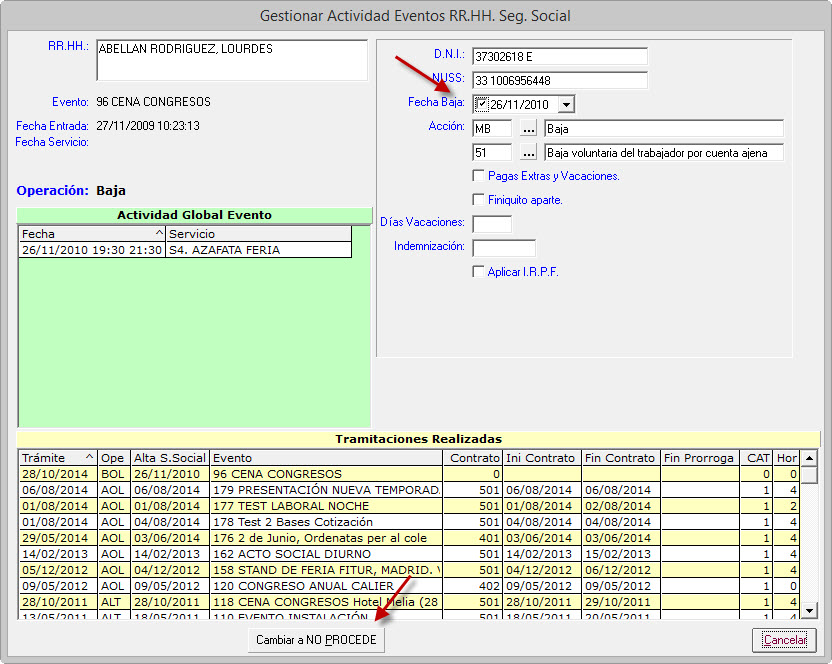Click the Cancelar button
Image resolution: width=832 pixels, height=664 pixels.
784,640
